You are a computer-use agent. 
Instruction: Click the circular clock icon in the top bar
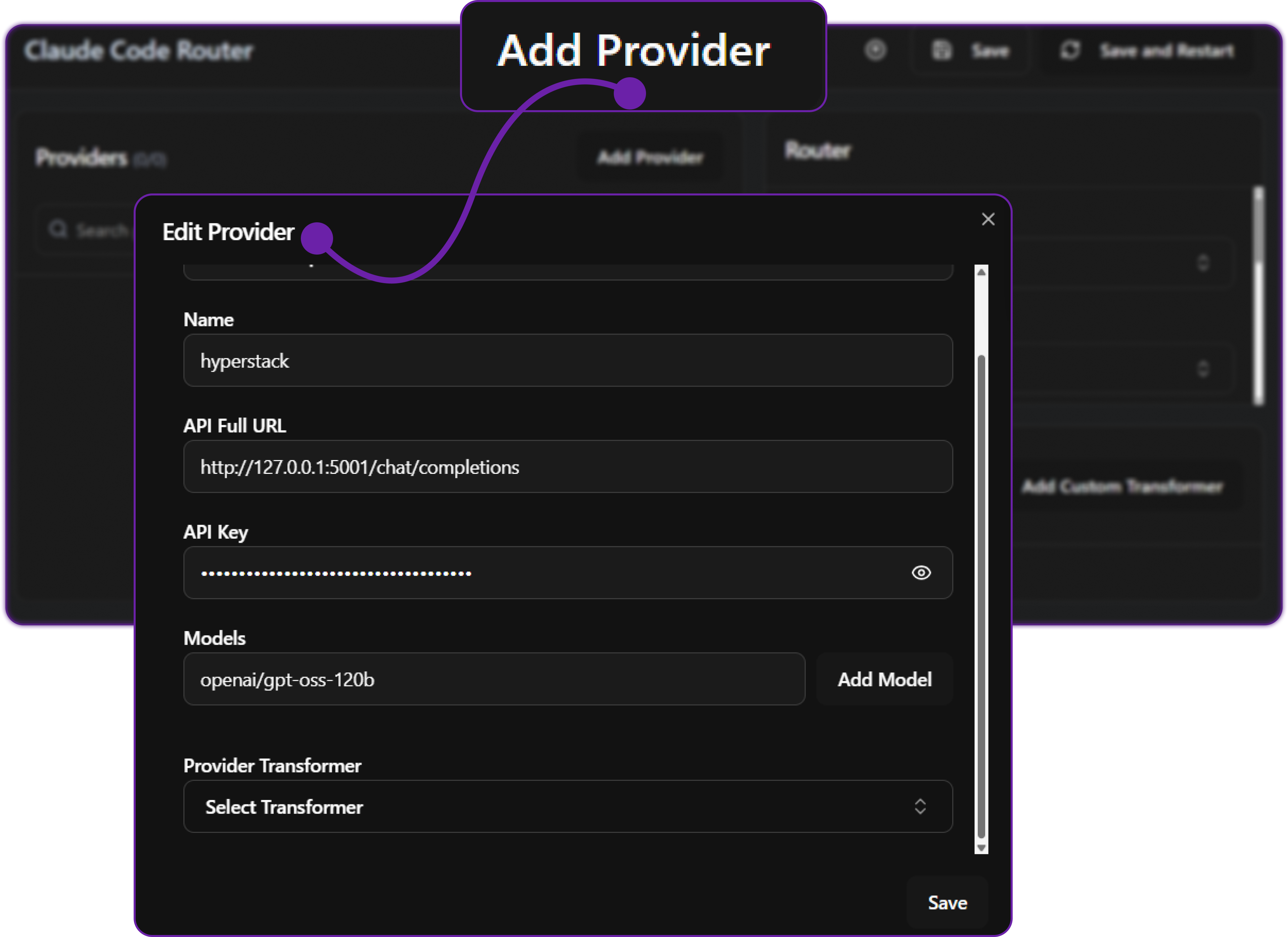tap(876, 50)
